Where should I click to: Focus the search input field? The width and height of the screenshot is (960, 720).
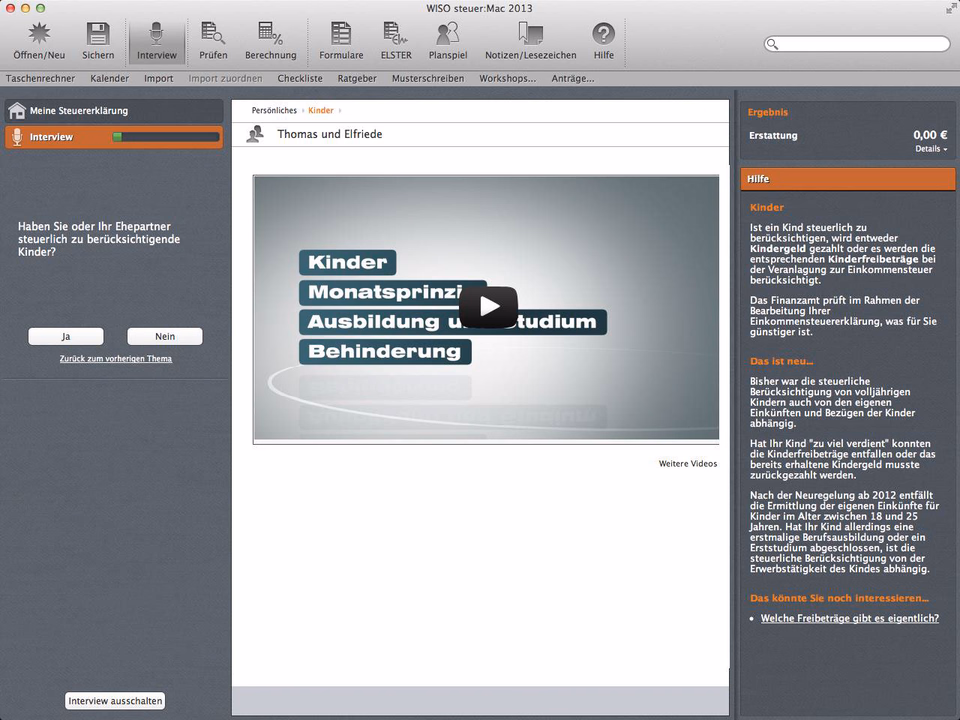[857, 44]
